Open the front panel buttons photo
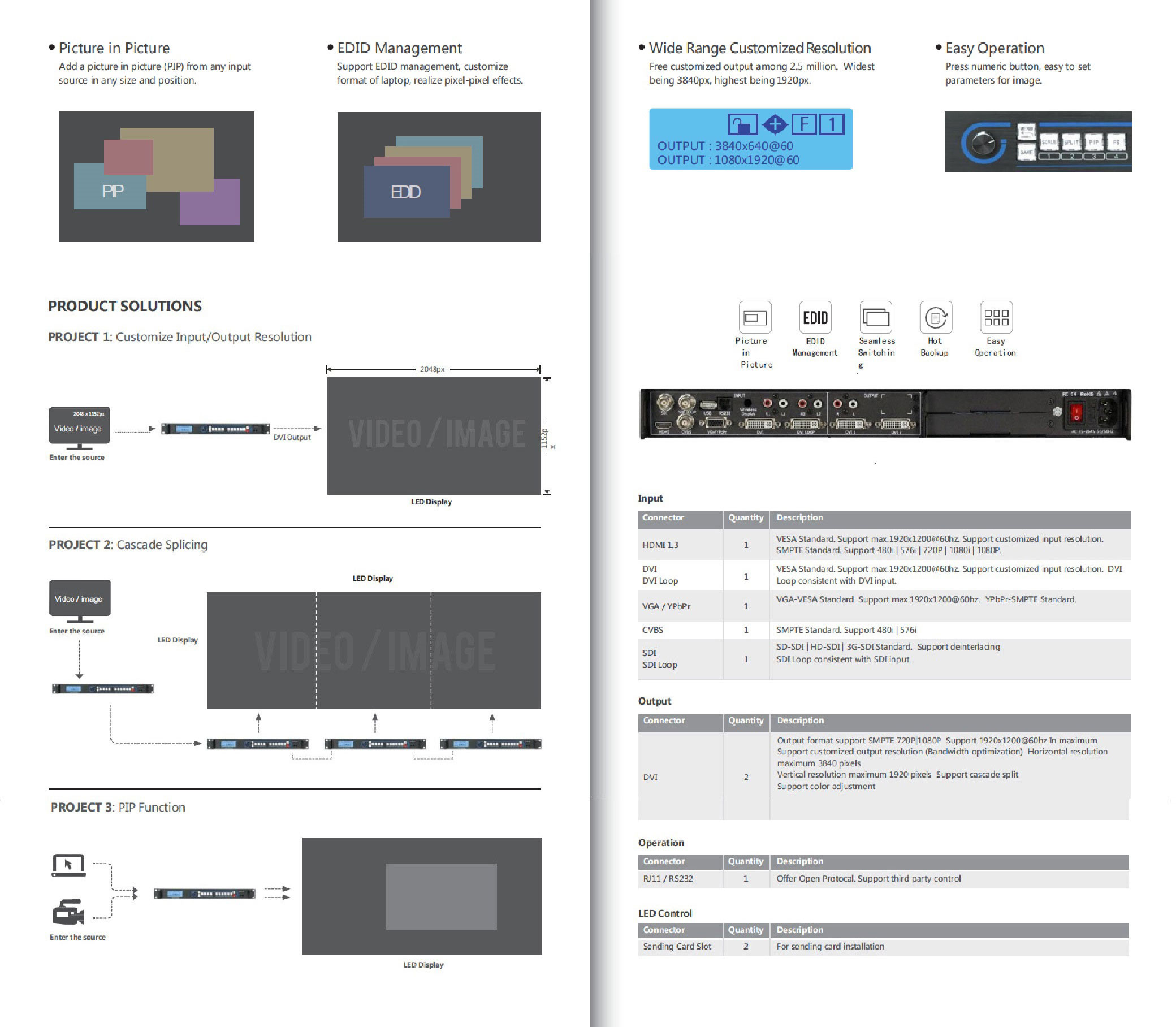1176x1027 pixels. (x=1038, y=141)
